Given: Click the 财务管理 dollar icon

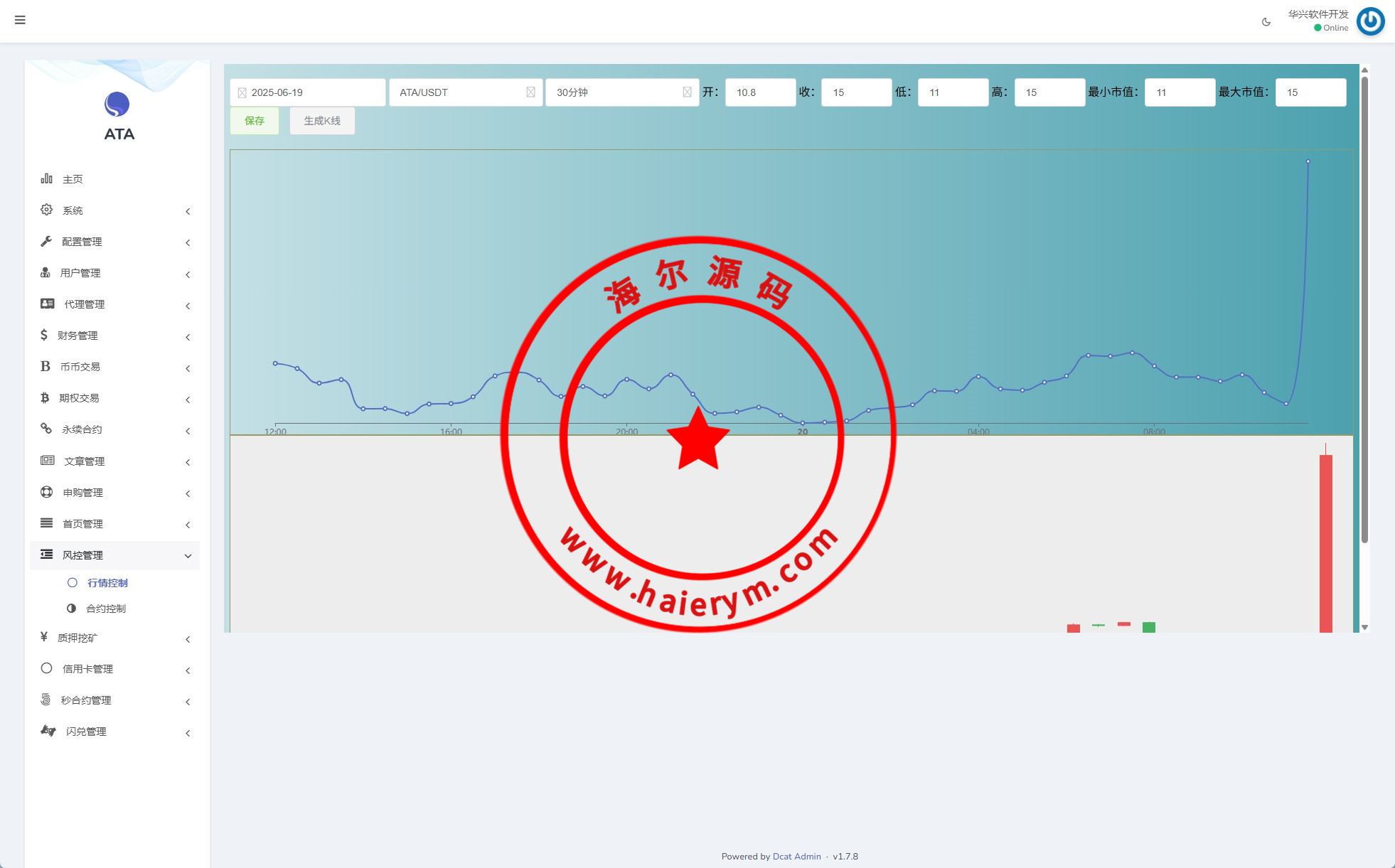Looking at the screenshot, I should coord(44,335).
